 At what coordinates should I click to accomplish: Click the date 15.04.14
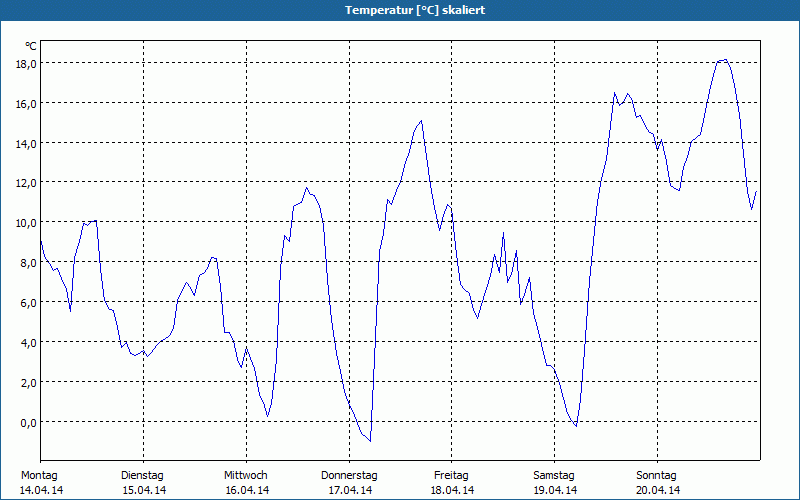coord(144,490)
